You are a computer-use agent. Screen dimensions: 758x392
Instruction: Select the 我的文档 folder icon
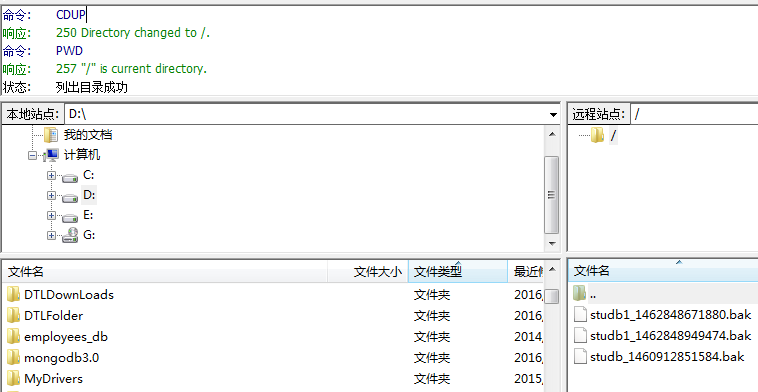tap(51, 135)
